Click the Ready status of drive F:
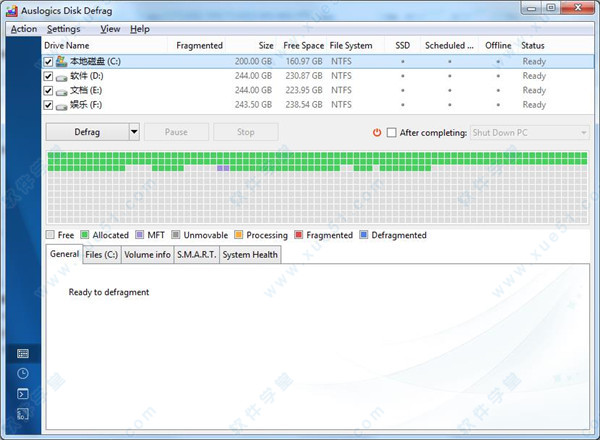Viewport: 600px width, 440px height. click(534, 105)
